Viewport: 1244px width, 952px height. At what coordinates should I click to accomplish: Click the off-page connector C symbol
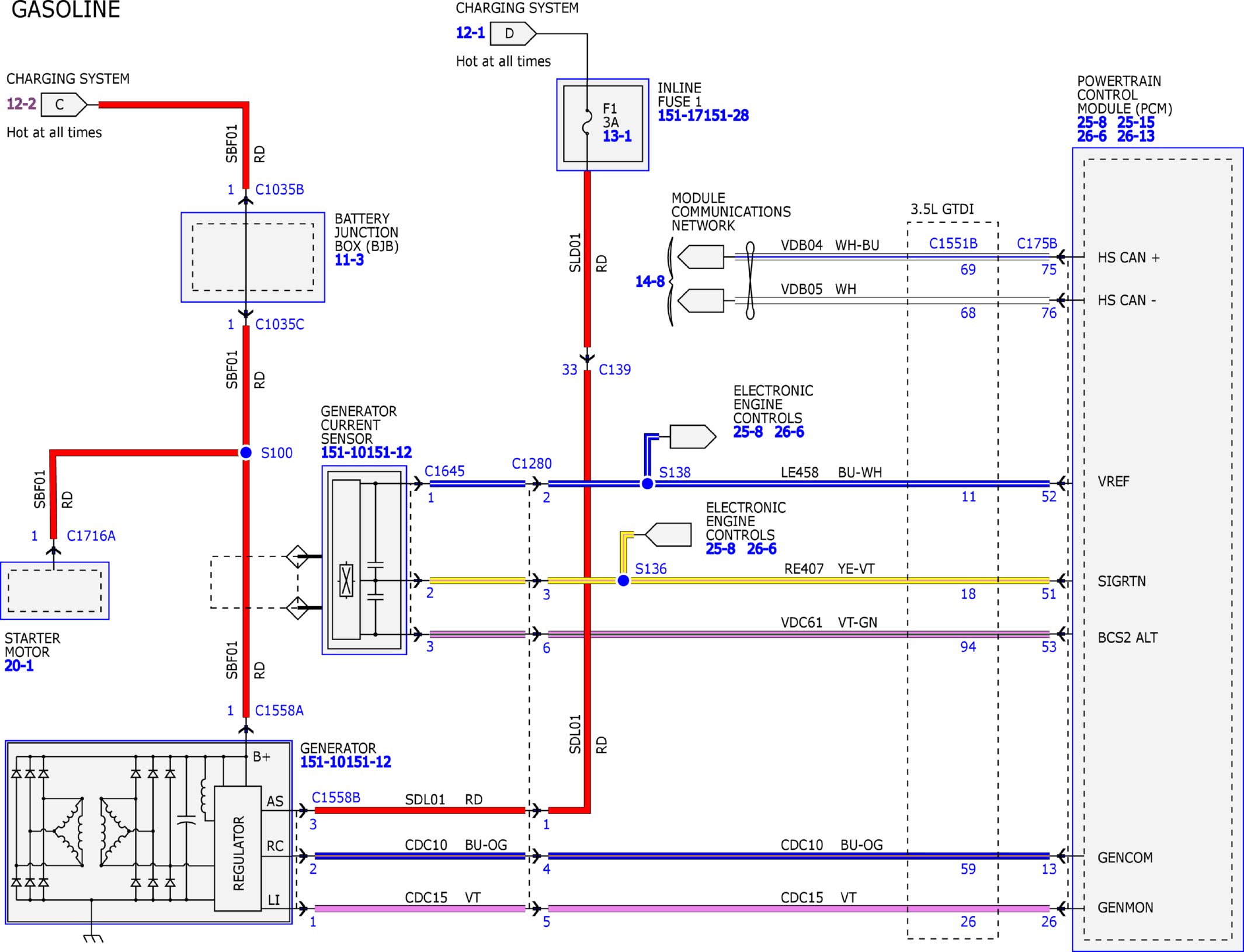pyautogui.click(x=64, y=105)
